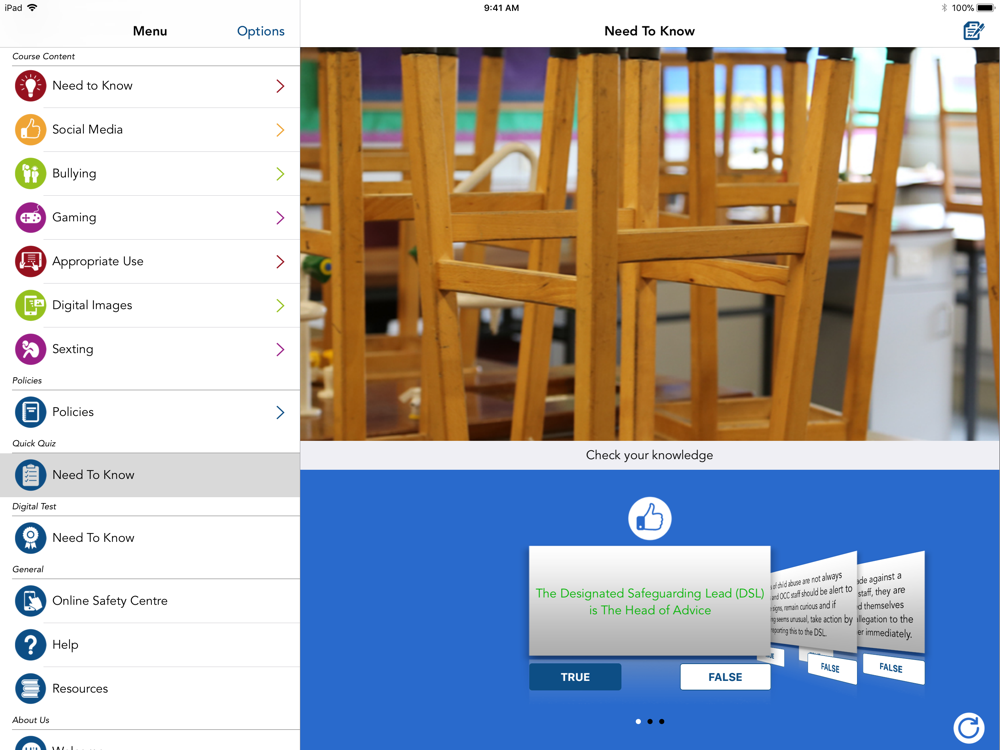Tap the Policies book icon

point(31,412)
